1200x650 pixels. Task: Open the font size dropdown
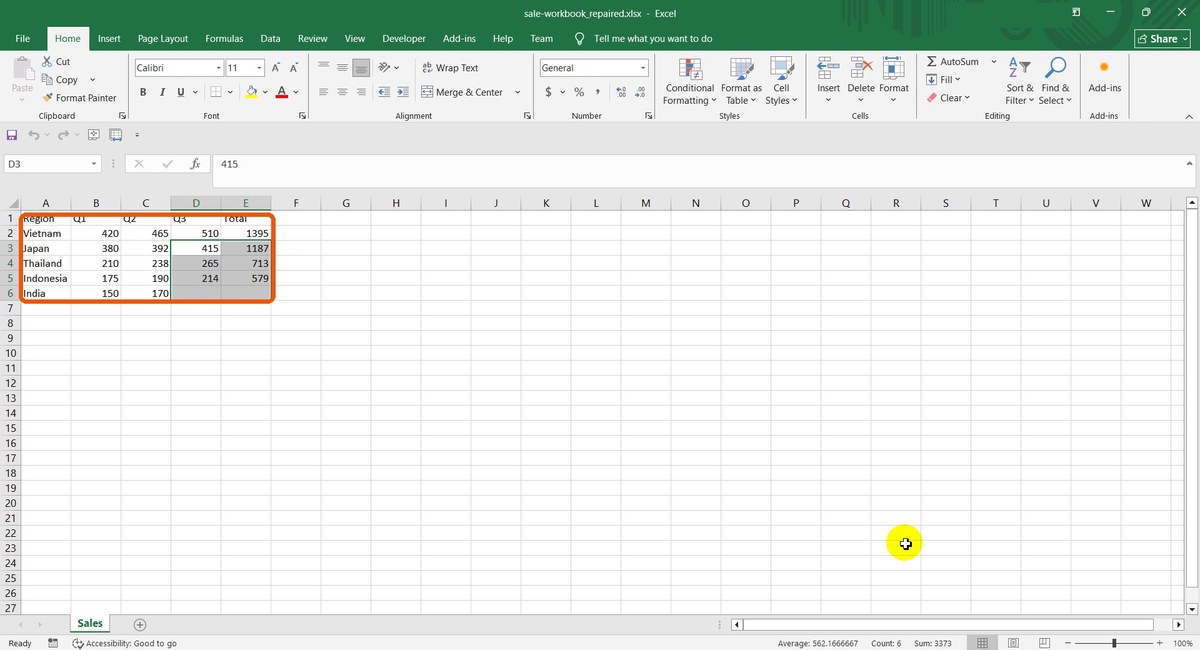coord(259,68)
